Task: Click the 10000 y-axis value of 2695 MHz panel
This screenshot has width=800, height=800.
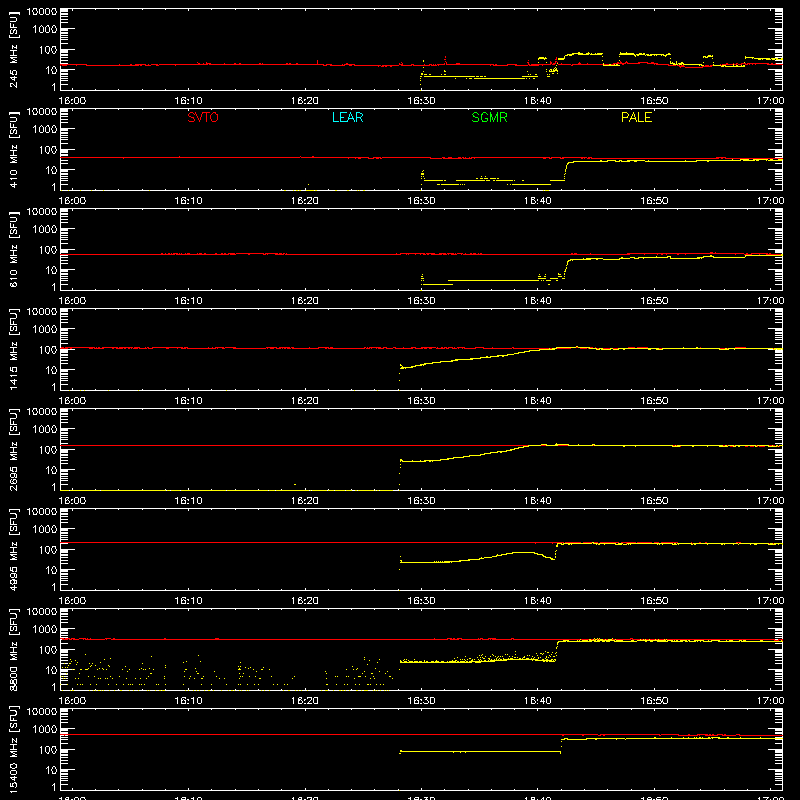Action: coord(42,412)
